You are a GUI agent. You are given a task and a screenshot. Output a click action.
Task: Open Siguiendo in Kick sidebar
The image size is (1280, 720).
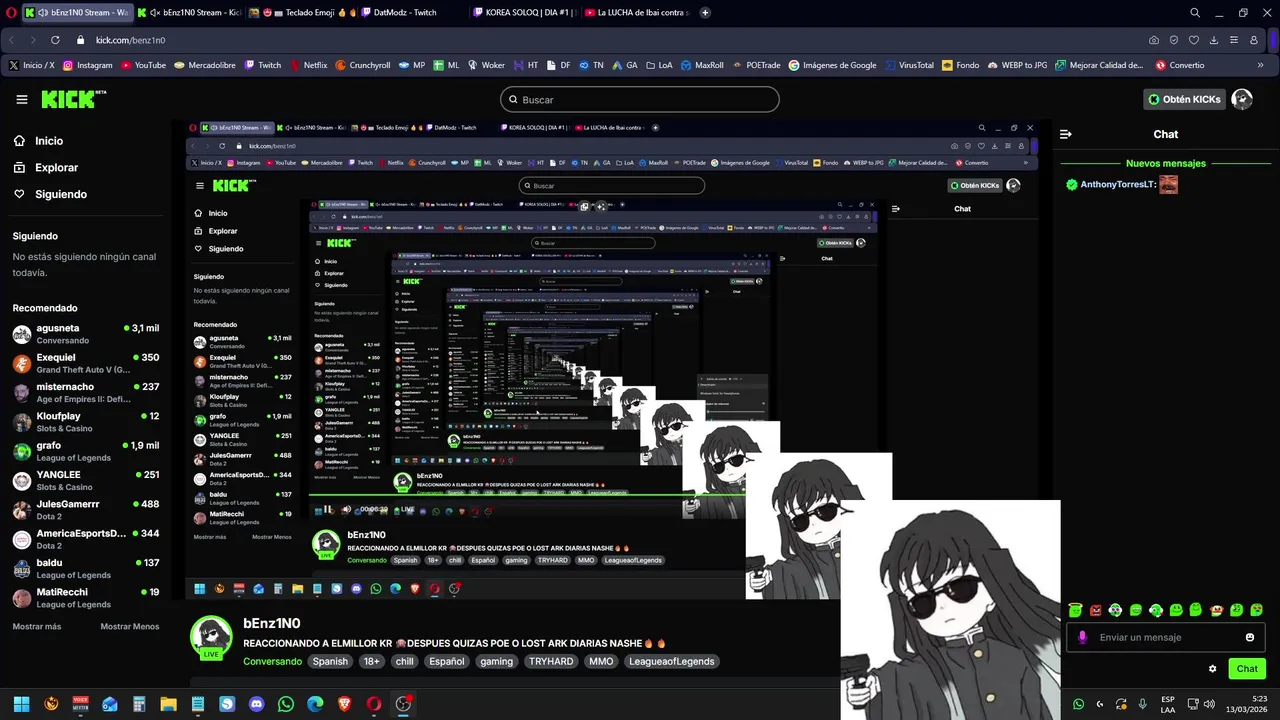coord(61,194)
